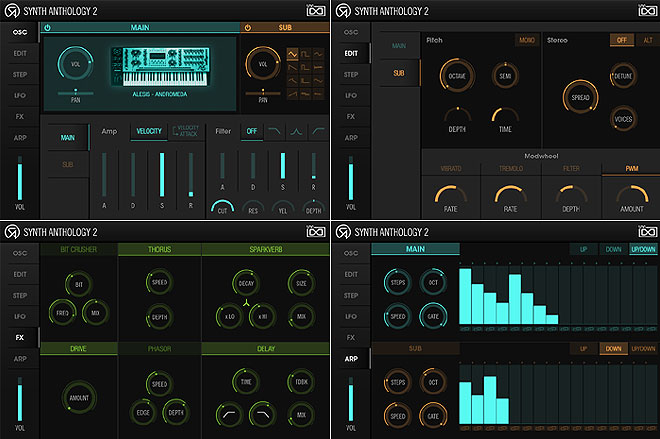660x439 pixels.
Task: Enable the VELOCITY amp mode
Action: 149,131
